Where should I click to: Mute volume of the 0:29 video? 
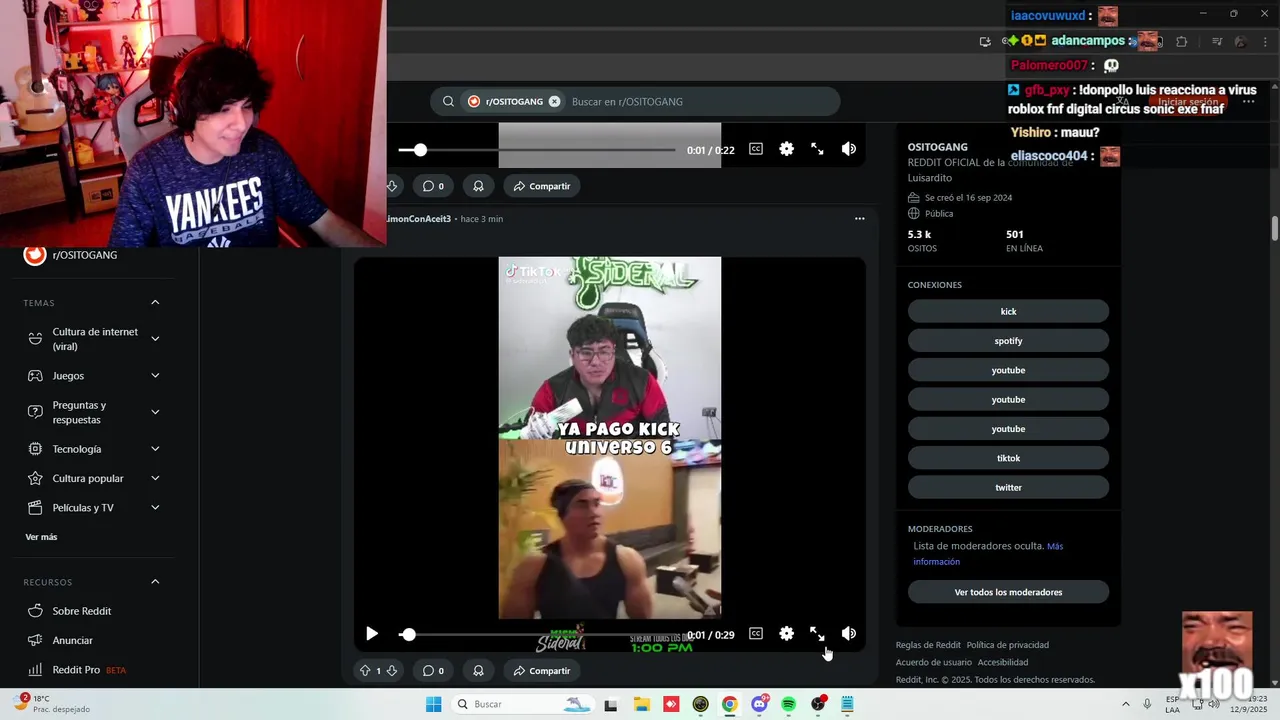[849, 634]
